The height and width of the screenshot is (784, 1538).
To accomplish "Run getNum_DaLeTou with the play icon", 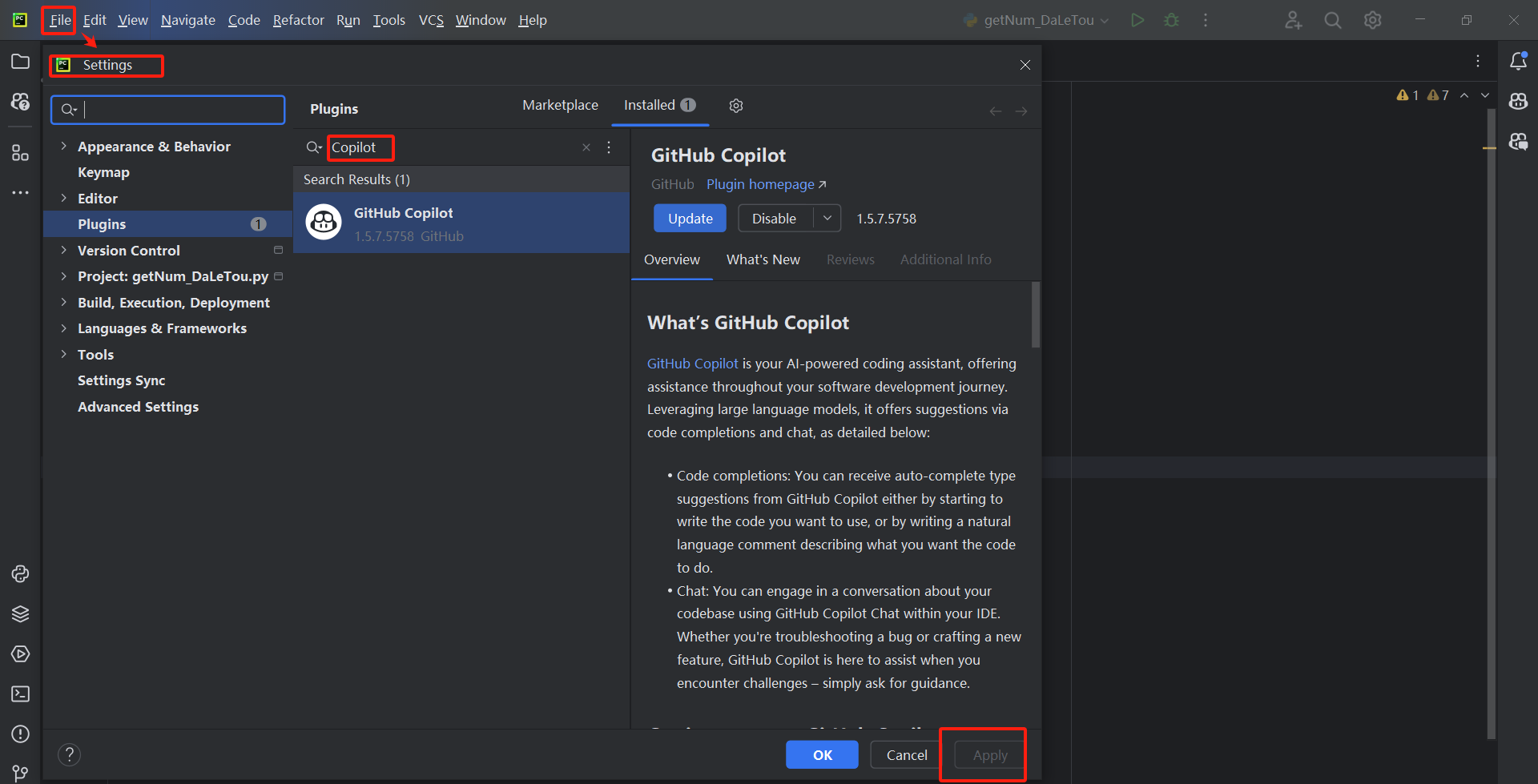I will point(1137,20).
